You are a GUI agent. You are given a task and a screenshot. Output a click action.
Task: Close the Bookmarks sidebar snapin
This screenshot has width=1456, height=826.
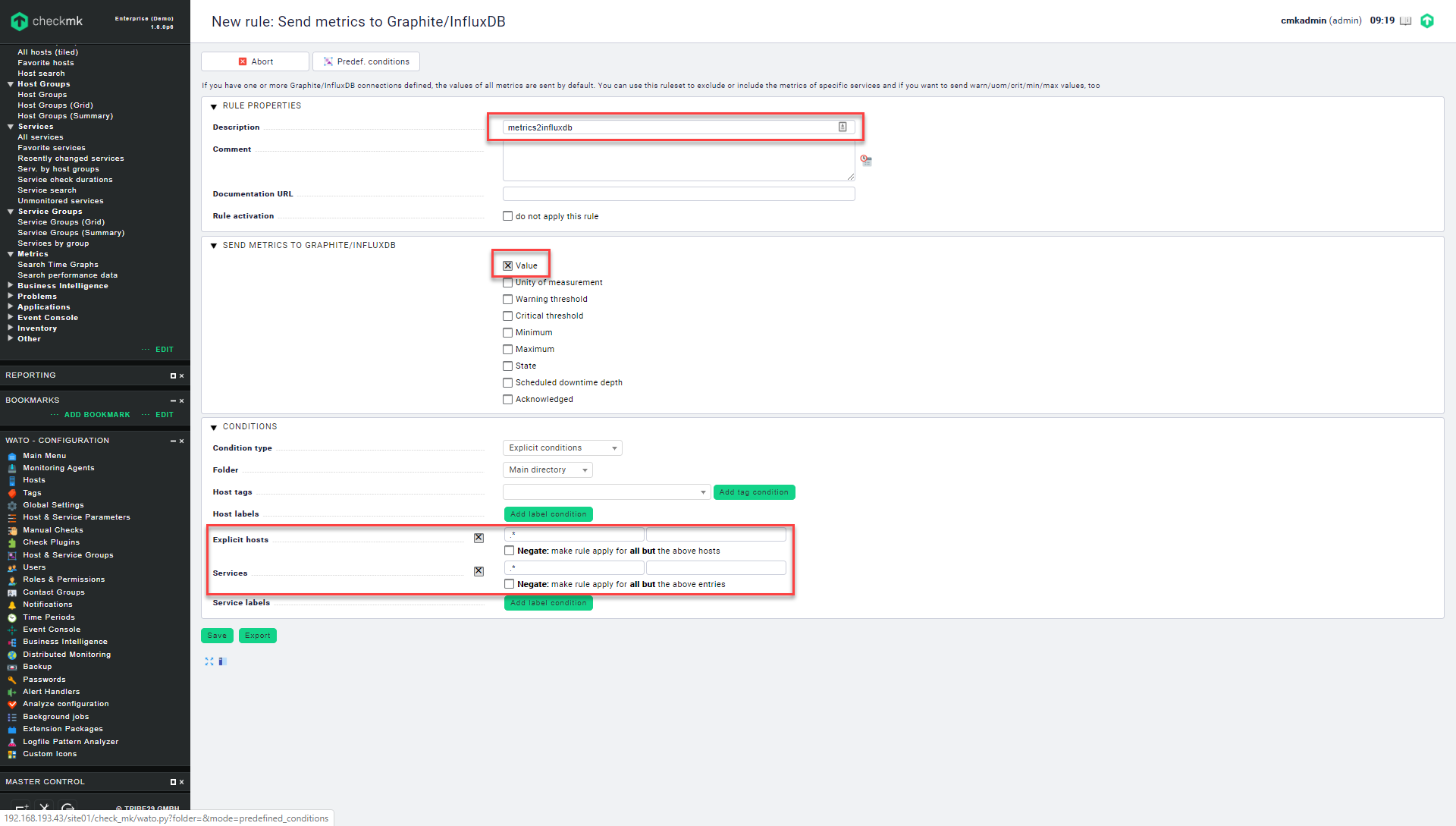[x=182, y=400]
